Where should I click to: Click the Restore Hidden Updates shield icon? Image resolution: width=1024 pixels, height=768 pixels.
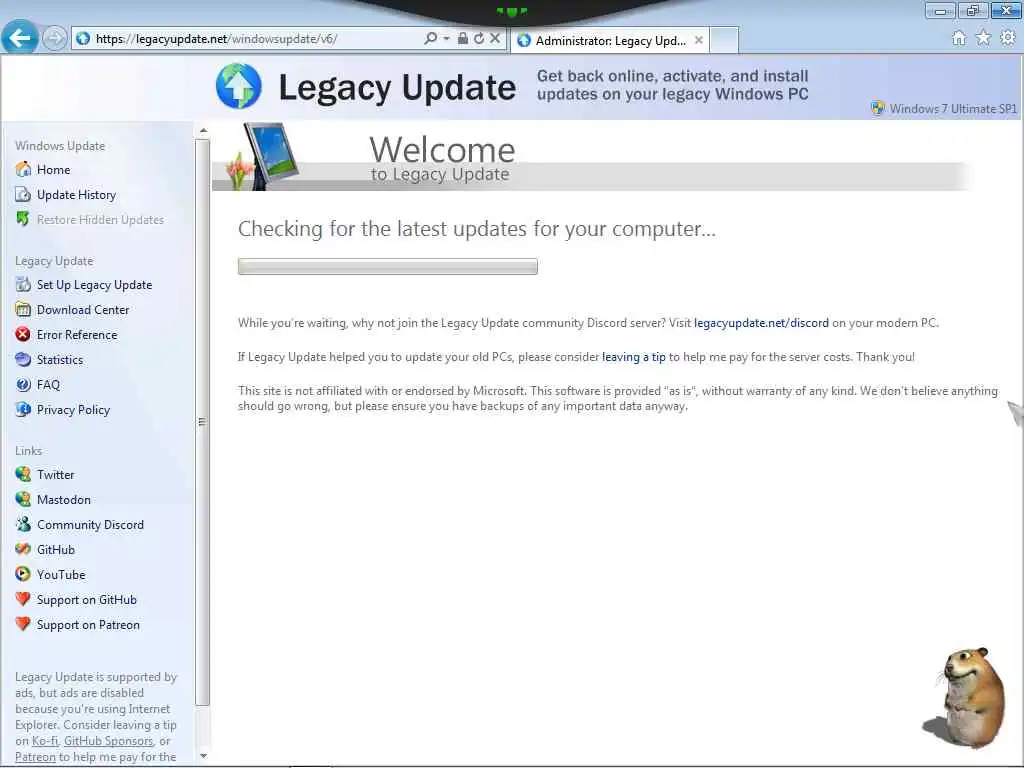click(23, 219)
